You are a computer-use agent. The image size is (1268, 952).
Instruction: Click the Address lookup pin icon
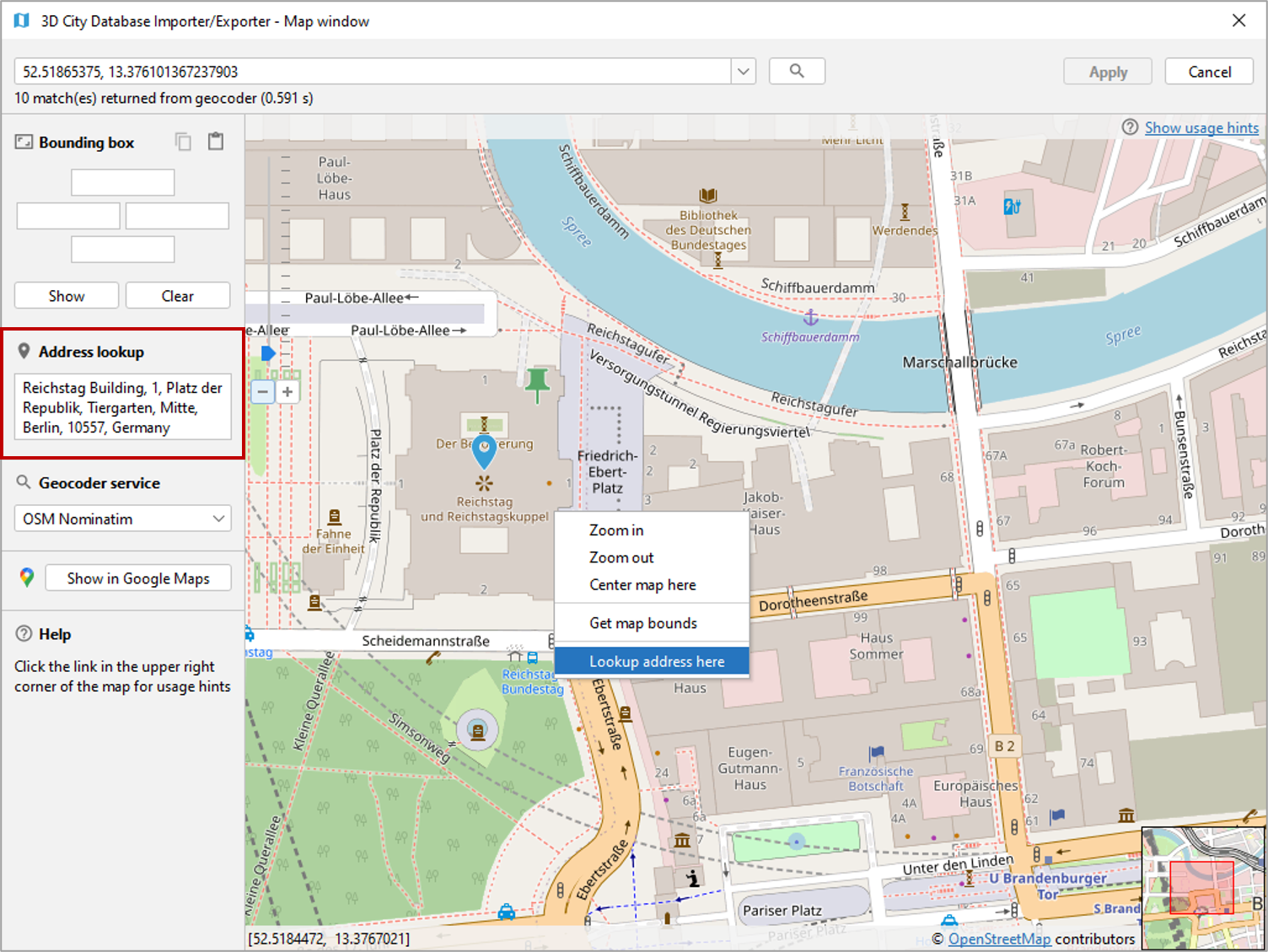[x=24, y=351]
